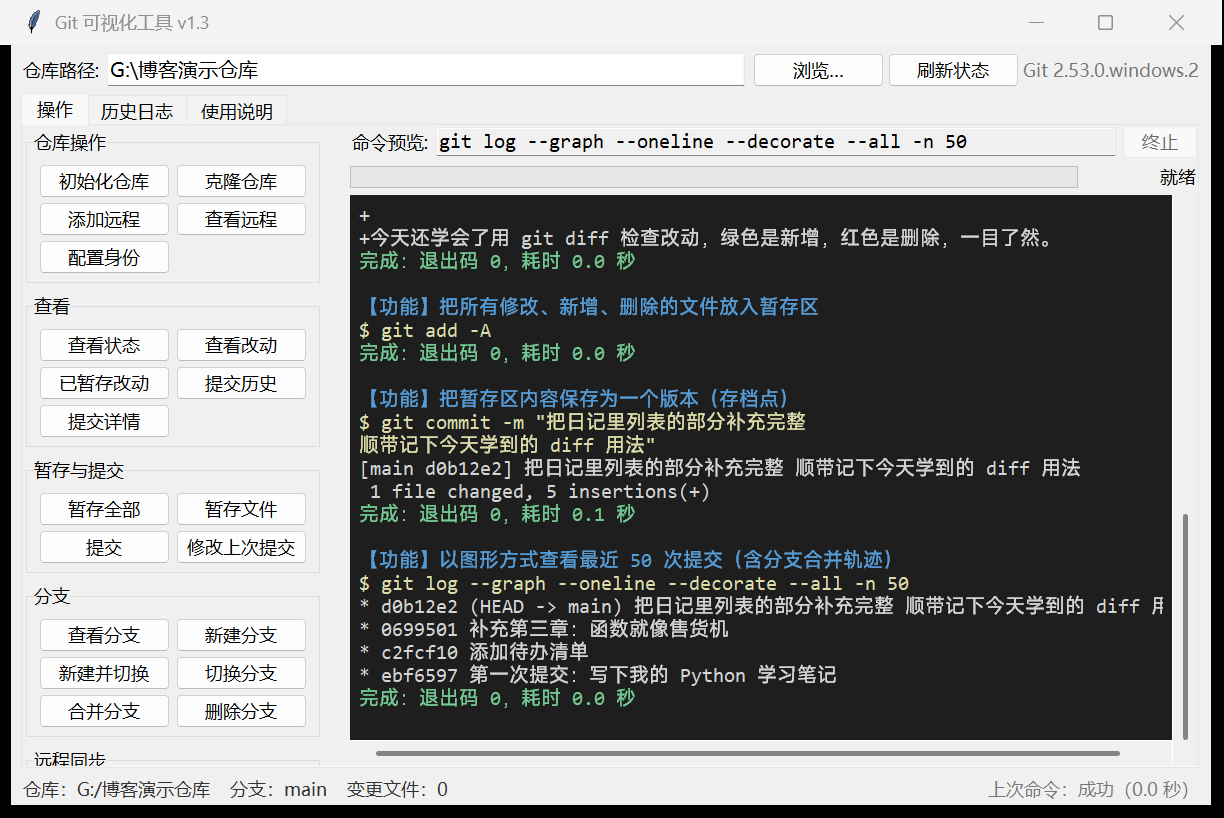Click the 刷新状态 button
Image resolution: width=1224 pixels, height=818 pixels.
(953, 70)
